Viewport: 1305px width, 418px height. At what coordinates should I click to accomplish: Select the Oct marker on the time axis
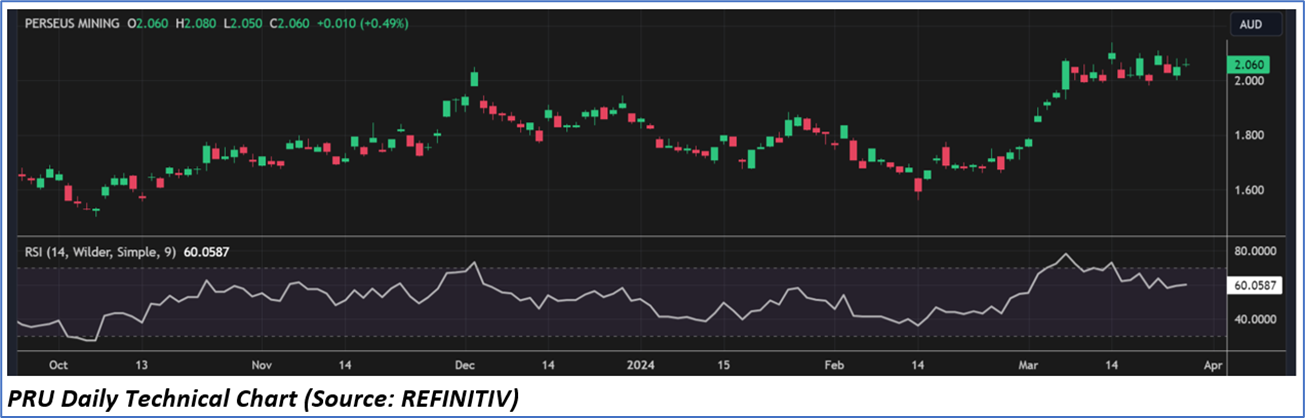pos(57,364)
